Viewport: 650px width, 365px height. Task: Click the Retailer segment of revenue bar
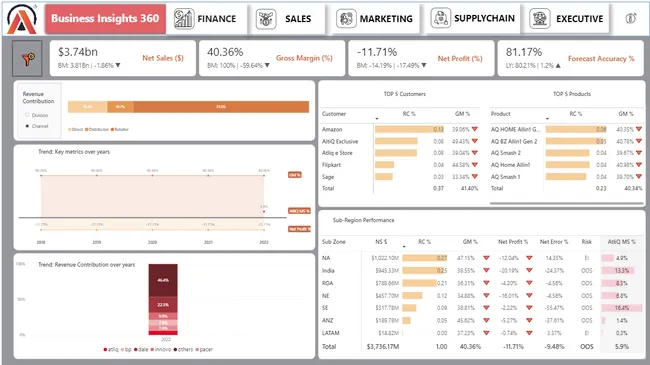[x=221, y=107]
